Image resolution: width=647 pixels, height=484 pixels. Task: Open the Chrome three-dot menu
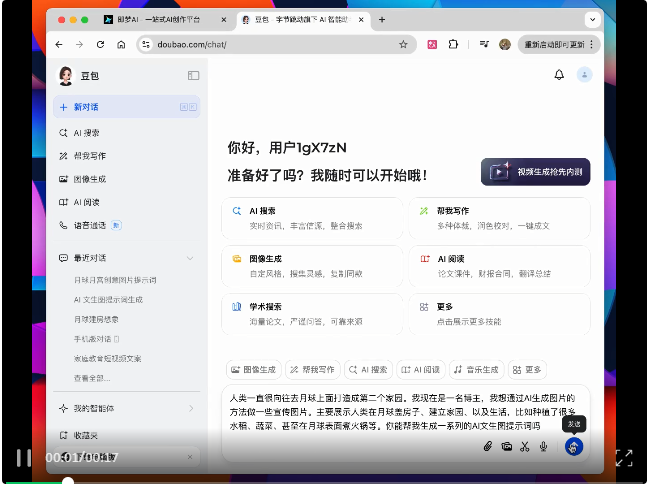(x=592, y=44)
